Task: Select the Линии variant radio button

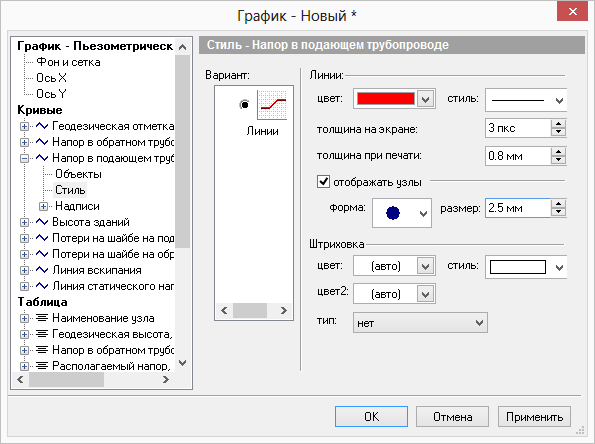Action: (244, 104)
